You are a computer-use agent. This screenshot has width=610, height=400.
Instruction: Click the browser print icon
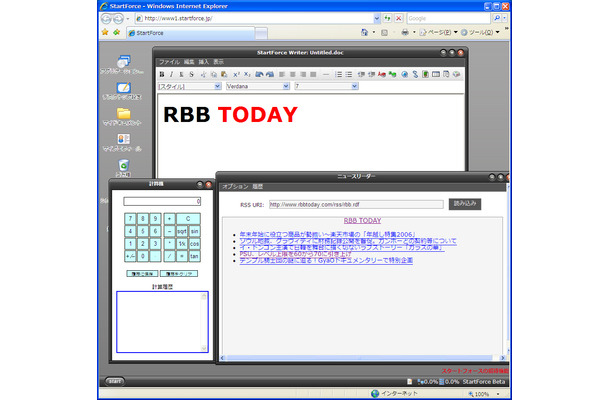[x=405, y=32]
